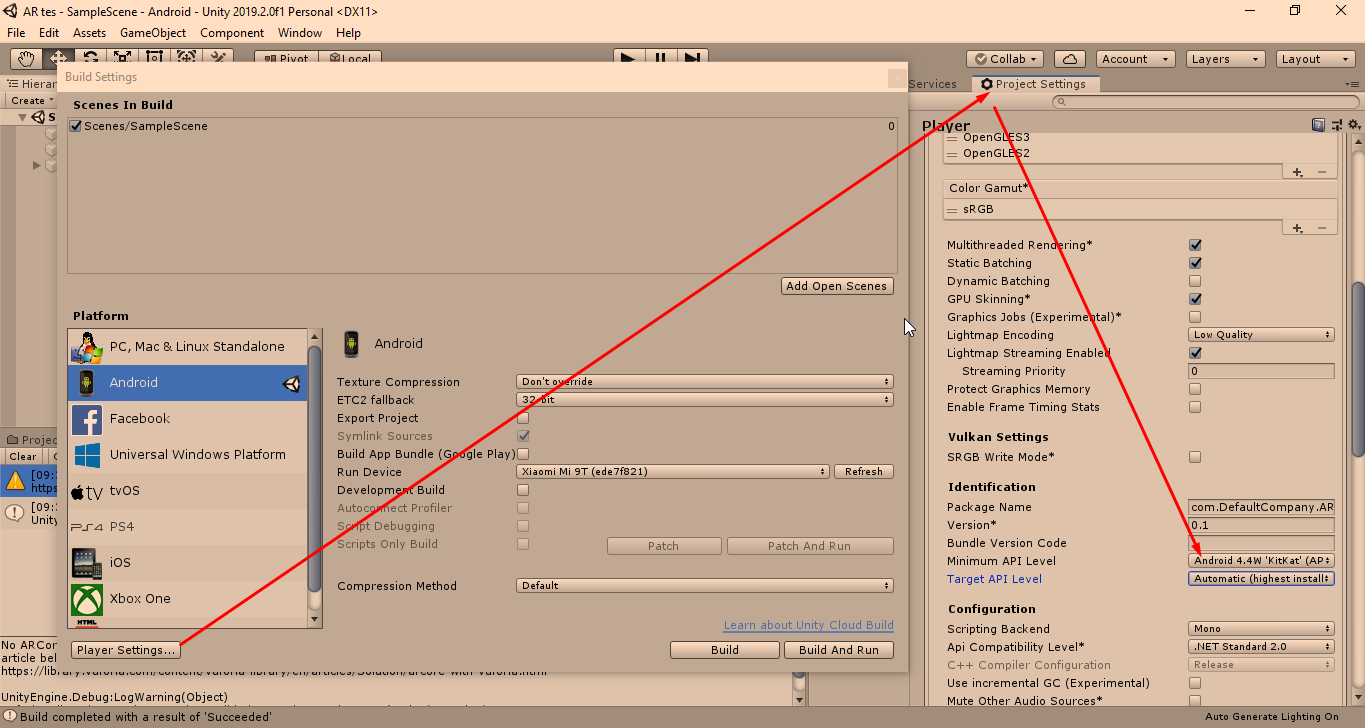
Task: Toggle Static Batching checkbox
Action: (1195, 263)
